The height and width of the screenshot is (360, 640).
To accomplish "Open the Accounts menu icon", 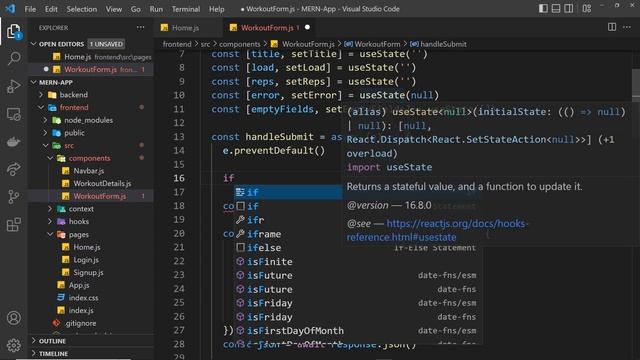I will pos(13,318).
